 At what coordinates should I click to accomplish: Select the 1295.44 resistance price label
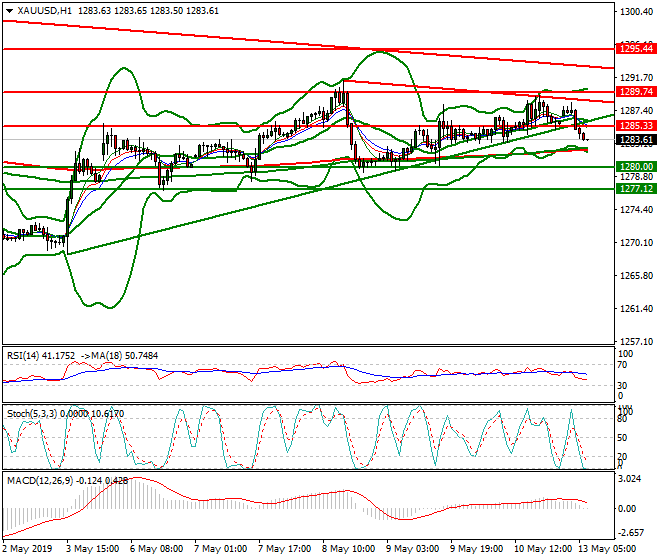pos(636,48)
